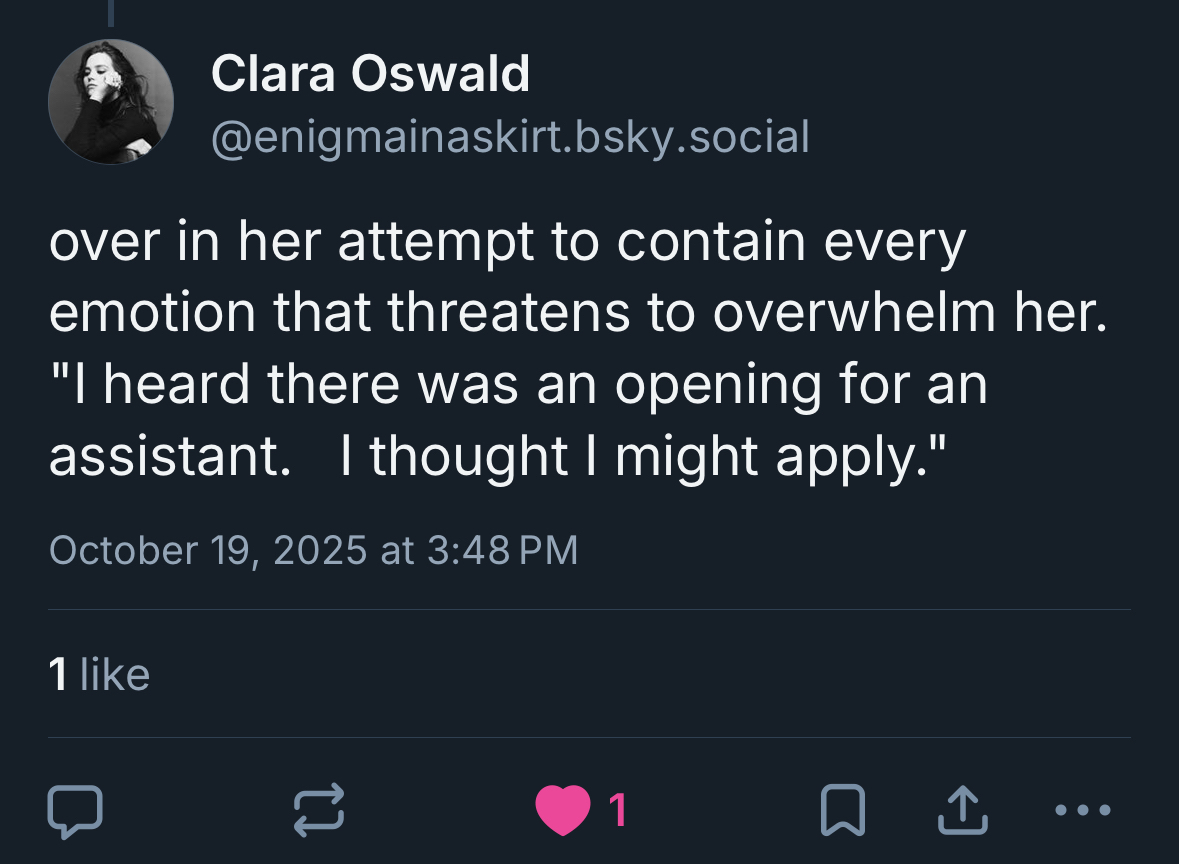The width and height of the screenshot is (1179, 864).
Task: Click the line "emotion that threatens to overwhelm her."
Action: (x=578, y=314)
